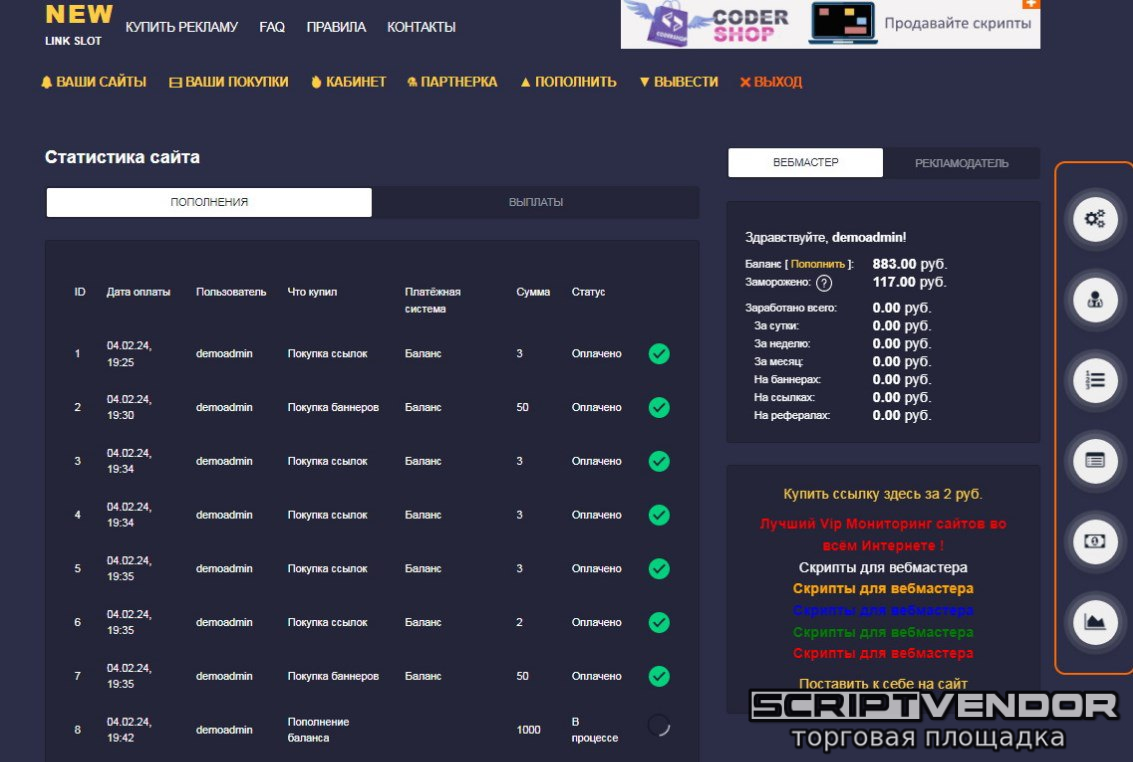
Task: Open the money banknote sidebar icon
Action: (1094, 541)
